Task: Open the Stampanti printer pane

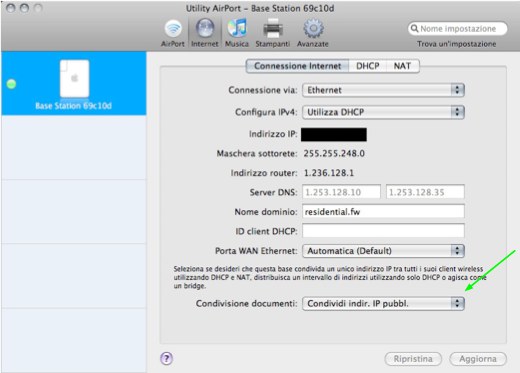Action: (273, 33)
